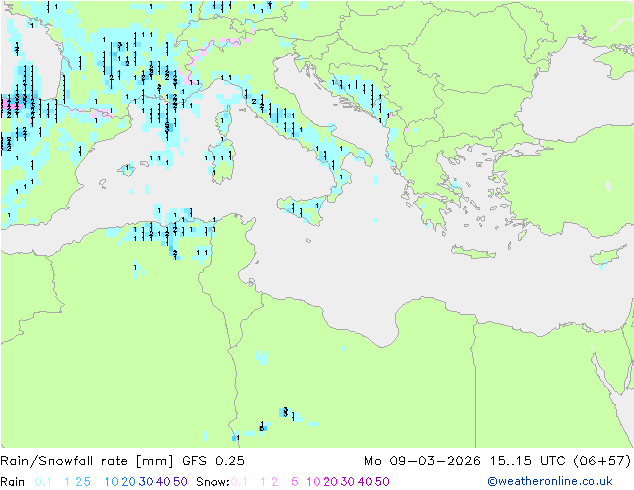
Task: Select the snow legend 5 value
Action: click(295, 482)
